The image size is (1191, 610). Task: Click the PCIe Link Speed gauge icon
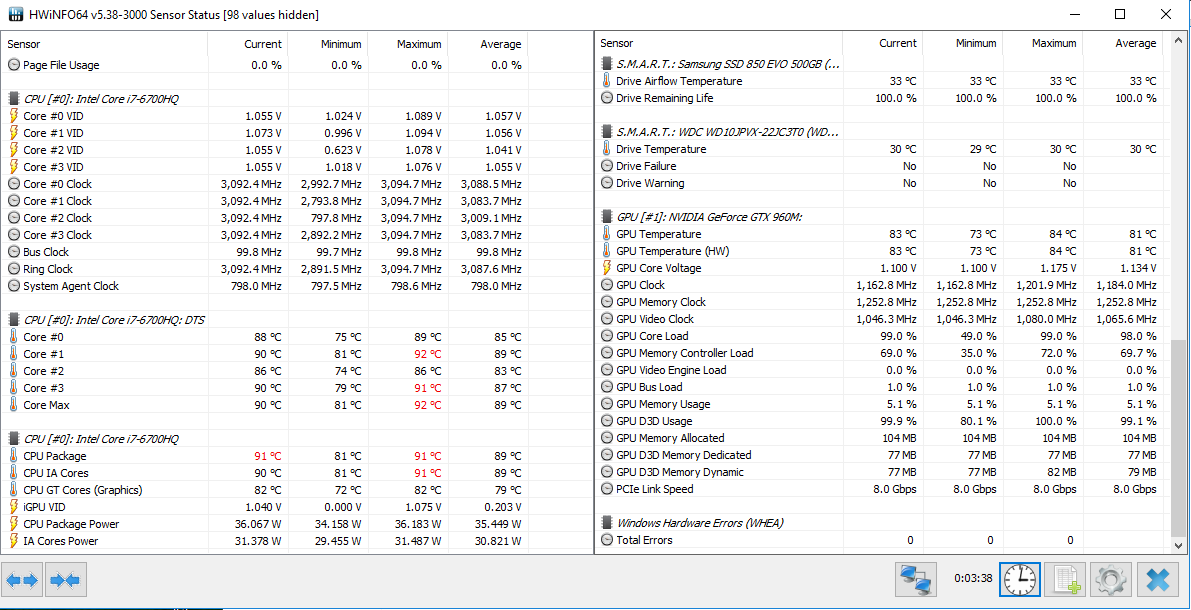[x=606, y=489]
